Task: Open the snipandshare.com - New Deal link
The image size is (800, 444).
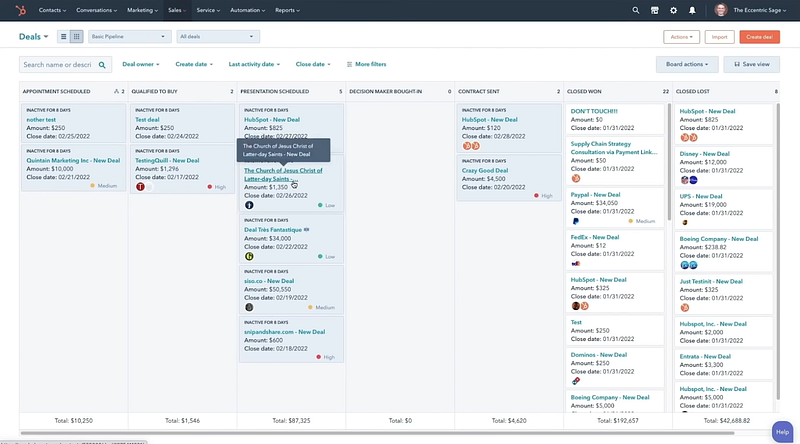Action: point(284,332)
